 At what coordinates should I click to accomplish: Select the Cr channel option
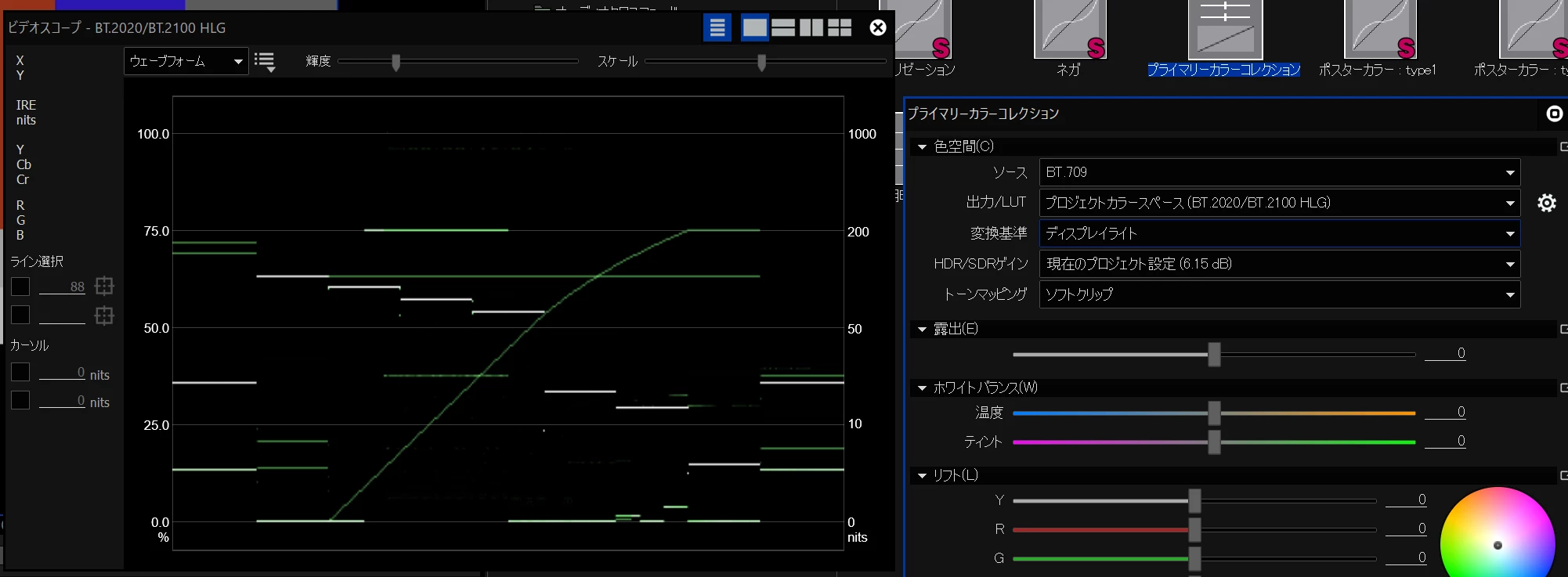pyautogui.click(x=23, y=179)
